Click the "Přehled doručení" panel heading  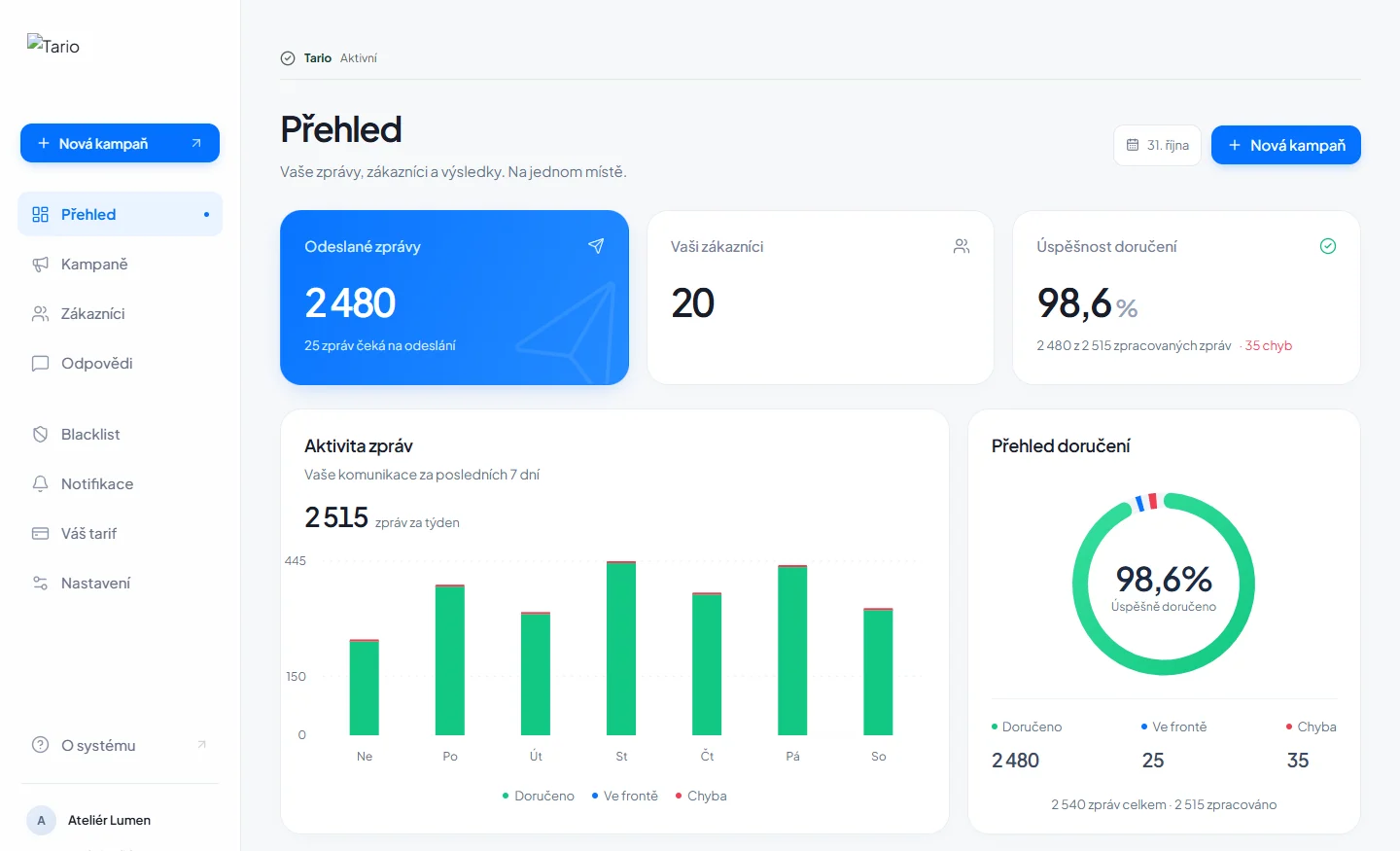1061,445
